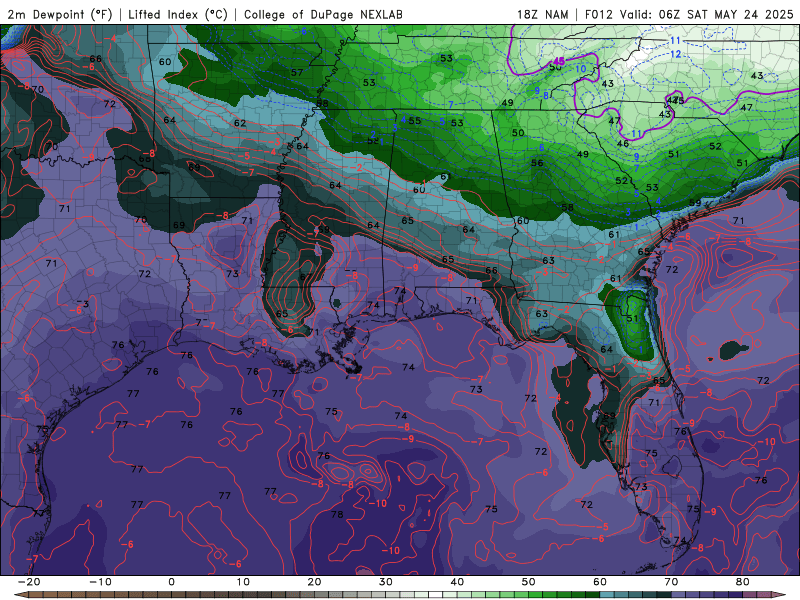Click the '67' dewpoint value on map
Viewport: 800px width, 600px height.
coord(306,277)
